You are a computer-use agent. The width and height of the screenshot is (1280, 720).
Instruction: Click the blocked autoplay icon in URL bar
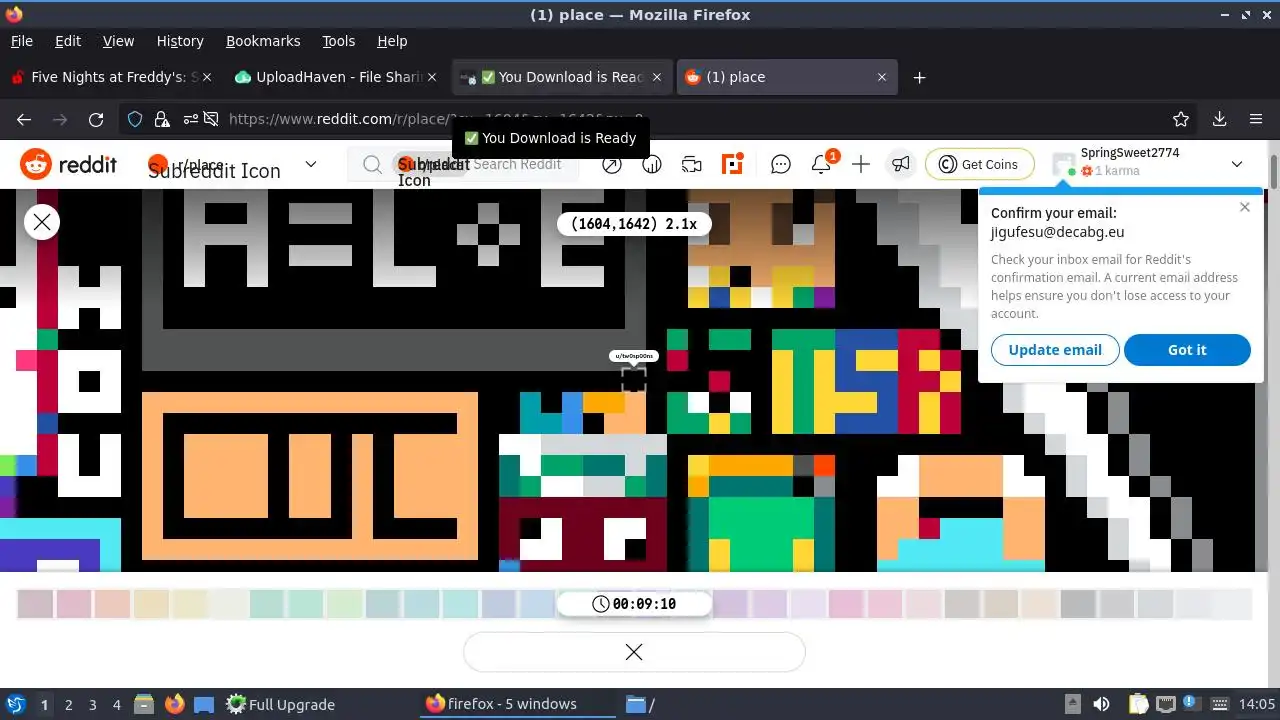pyautogui.click(x=211, y=119)
